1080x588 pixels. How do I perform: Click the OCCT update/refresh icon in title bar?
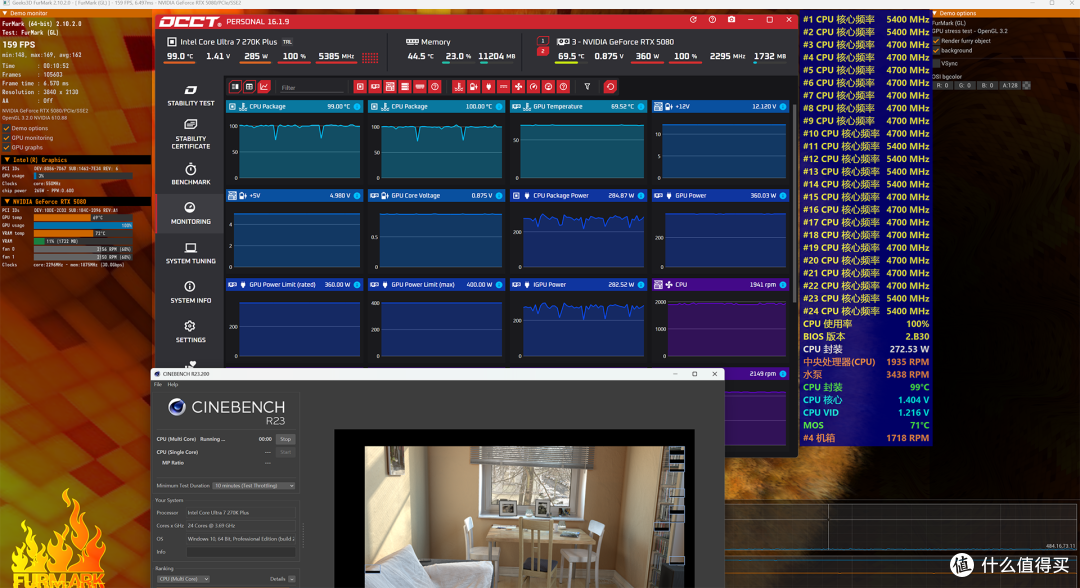(693, 20)
